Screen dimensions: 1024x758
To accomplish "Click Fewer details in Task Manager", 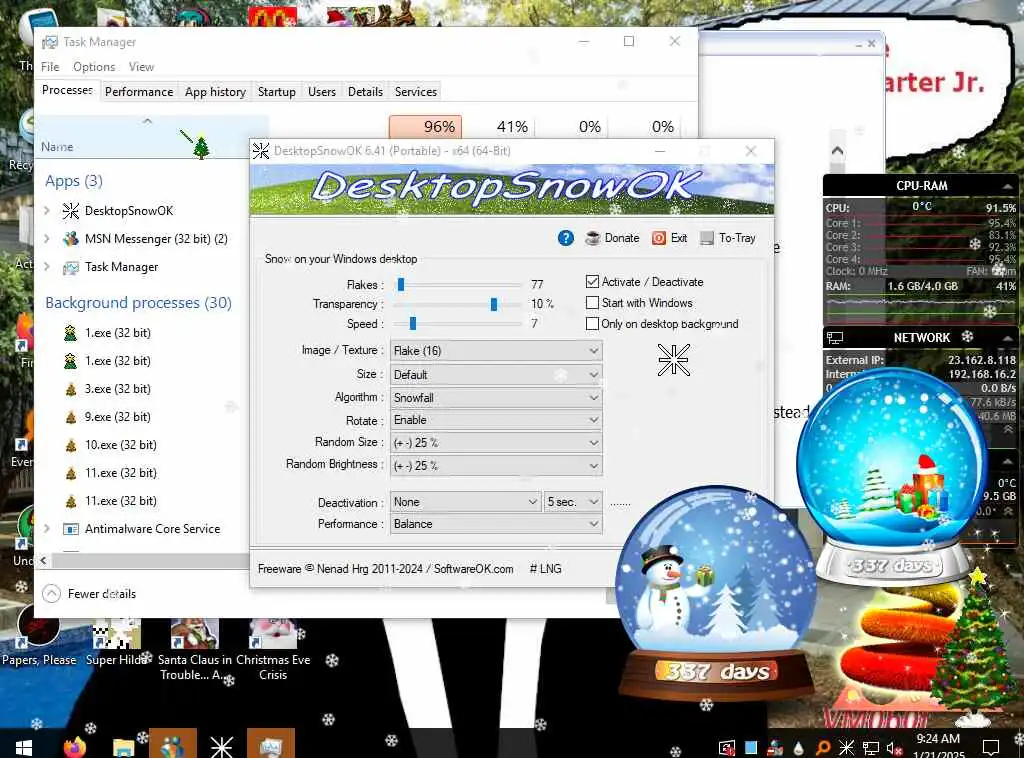I will [x=89, y=594].
